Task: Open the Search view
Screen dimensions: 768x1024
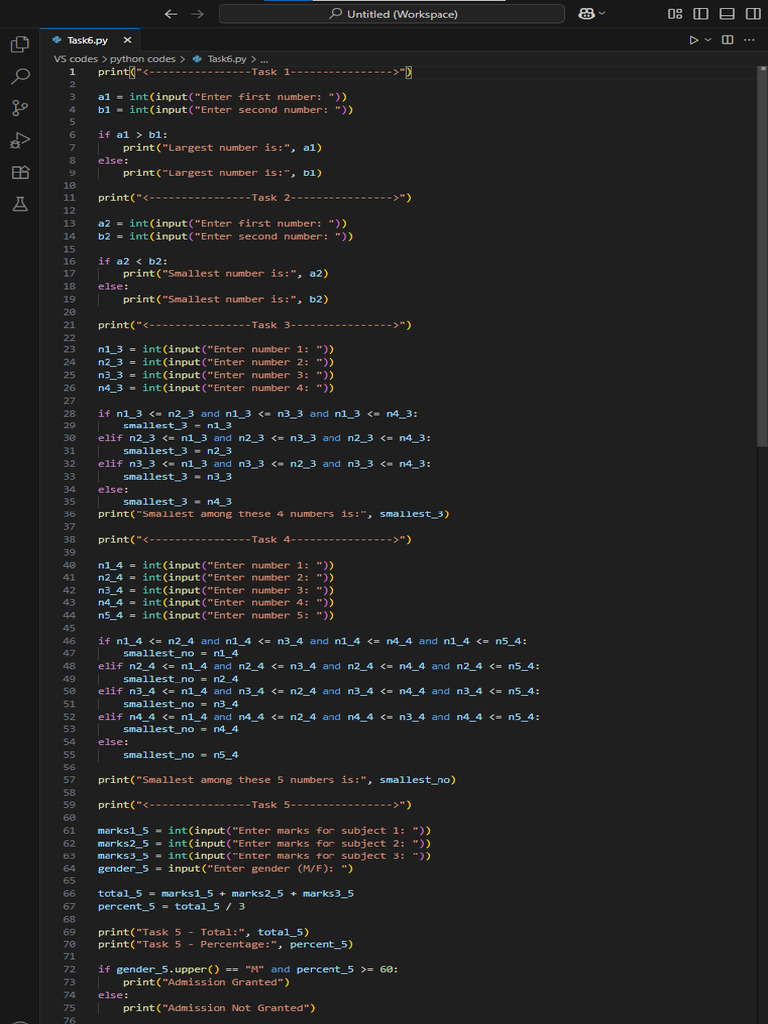Action: 19,76
